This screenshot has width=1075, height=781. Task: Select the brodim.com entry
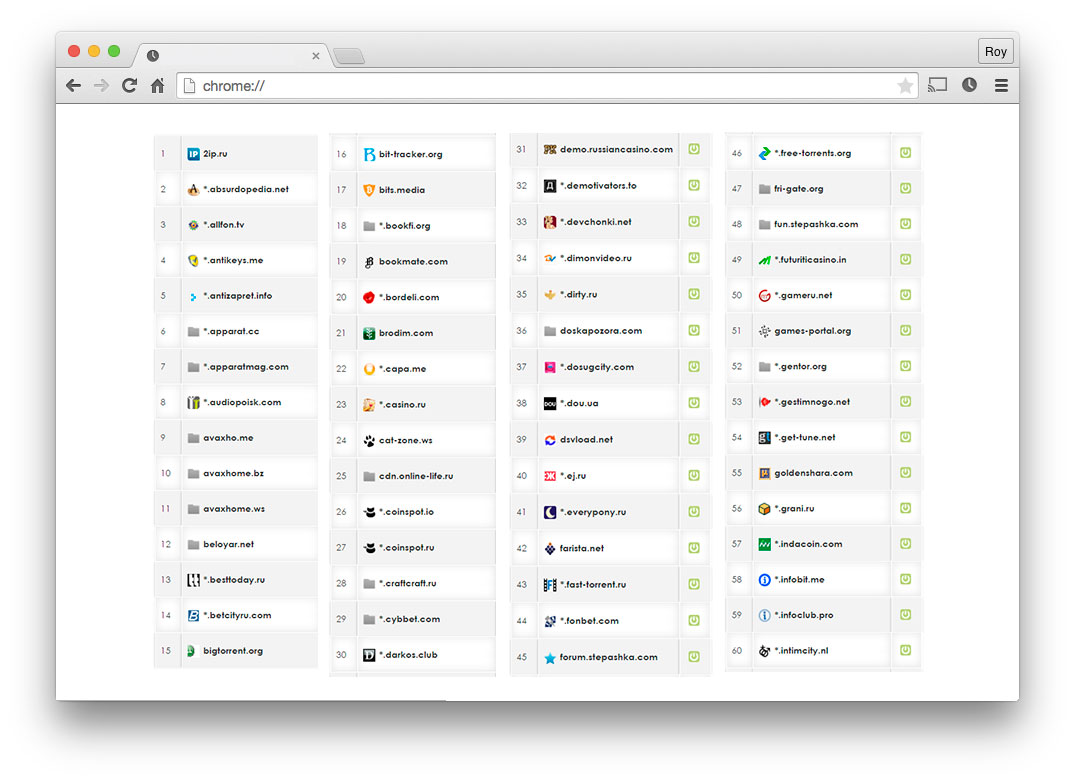point(412,333)
